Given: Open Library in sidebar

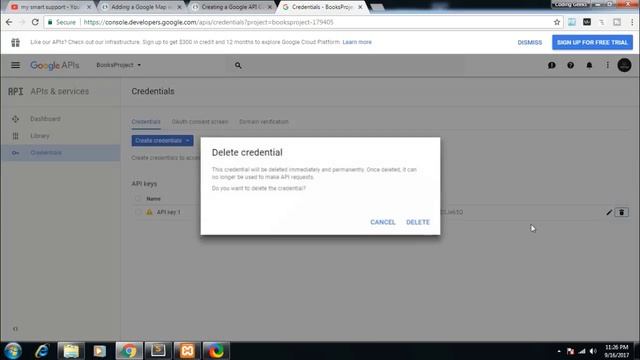Looking at the screenshot, I should (x=40, y=136).
